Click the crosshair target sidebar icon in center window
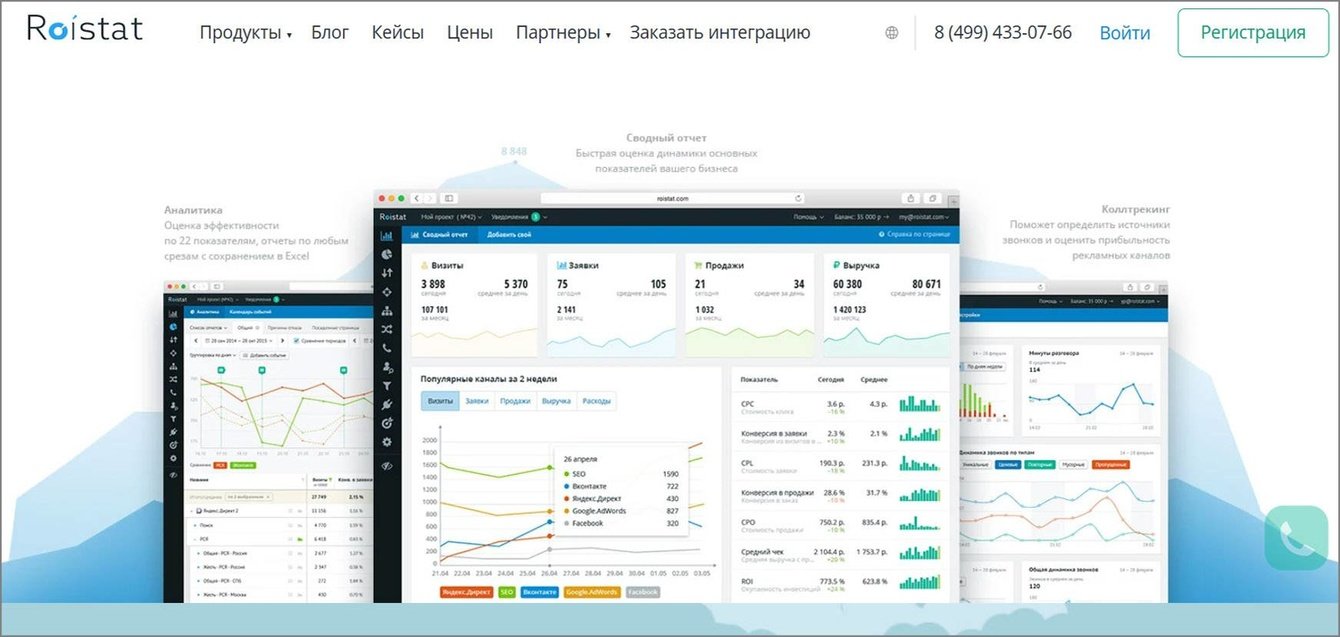1340x637 pixels. pyautogui.click(x=387, y=292)
